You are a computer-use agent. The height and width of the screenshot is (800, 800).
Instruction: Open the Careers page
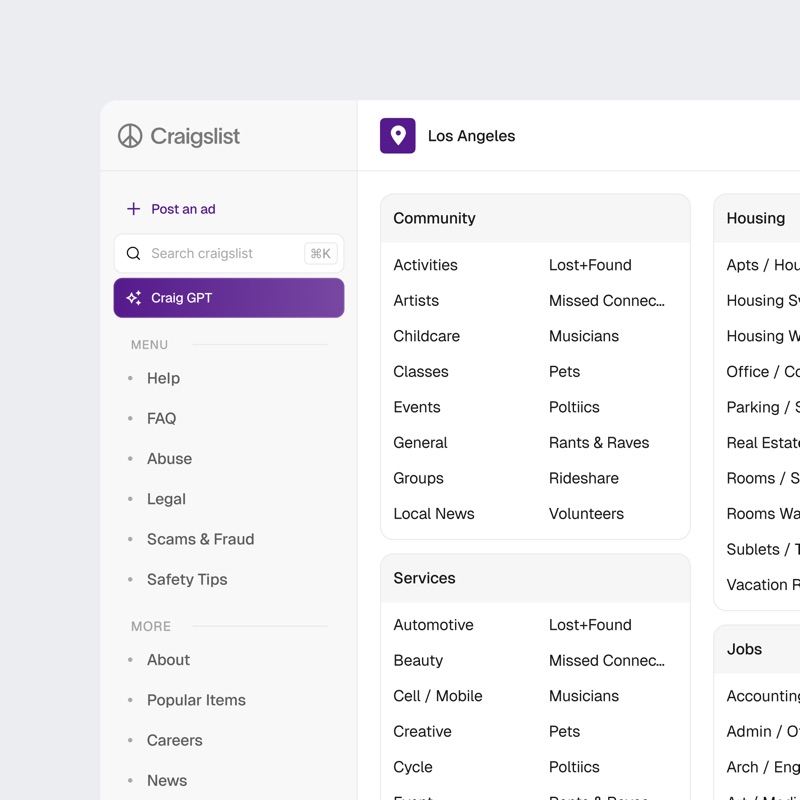tap(174, 740)
